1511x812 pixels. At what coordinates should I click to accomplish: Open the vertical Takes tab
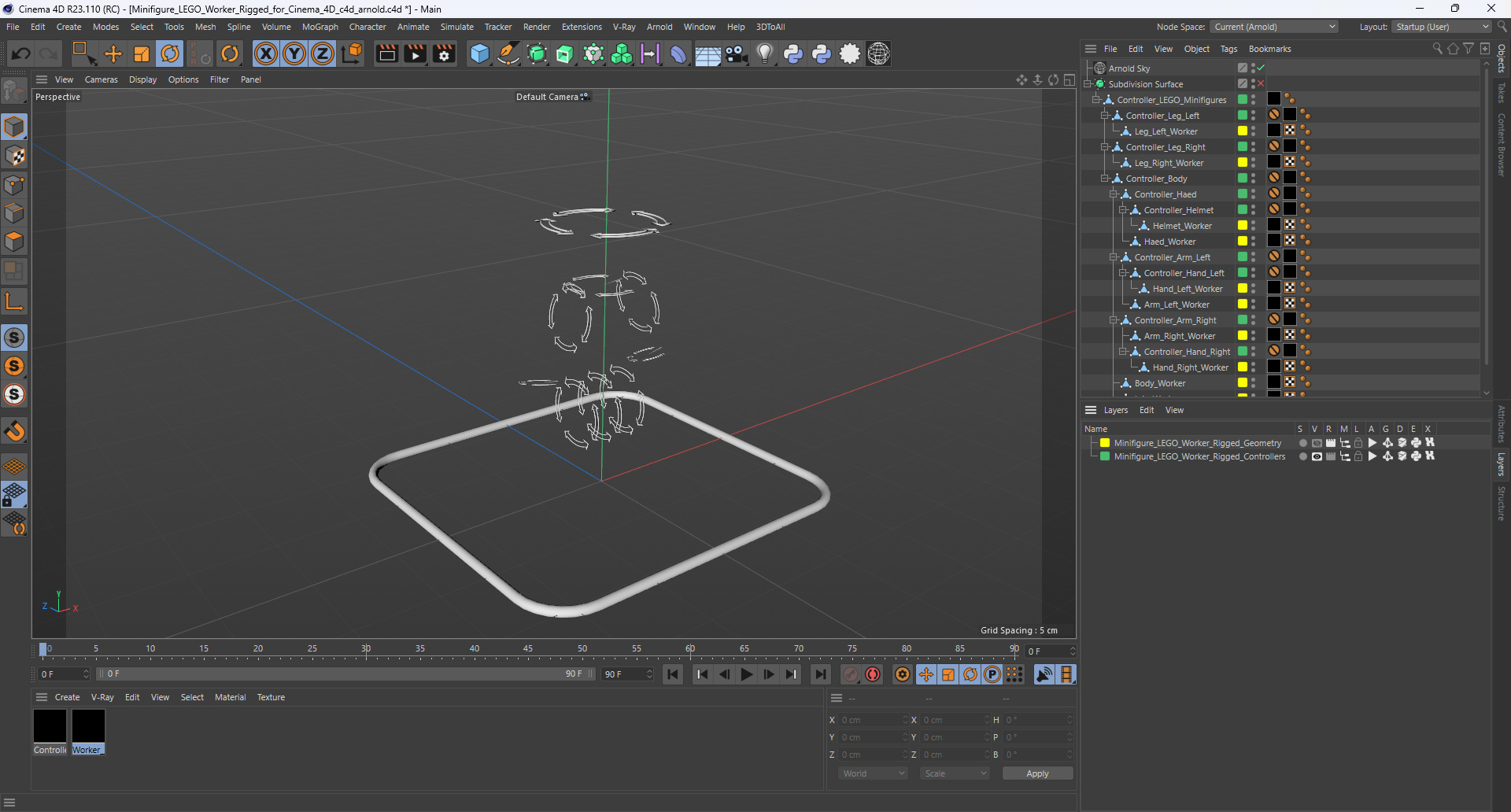coord(1502,93)
